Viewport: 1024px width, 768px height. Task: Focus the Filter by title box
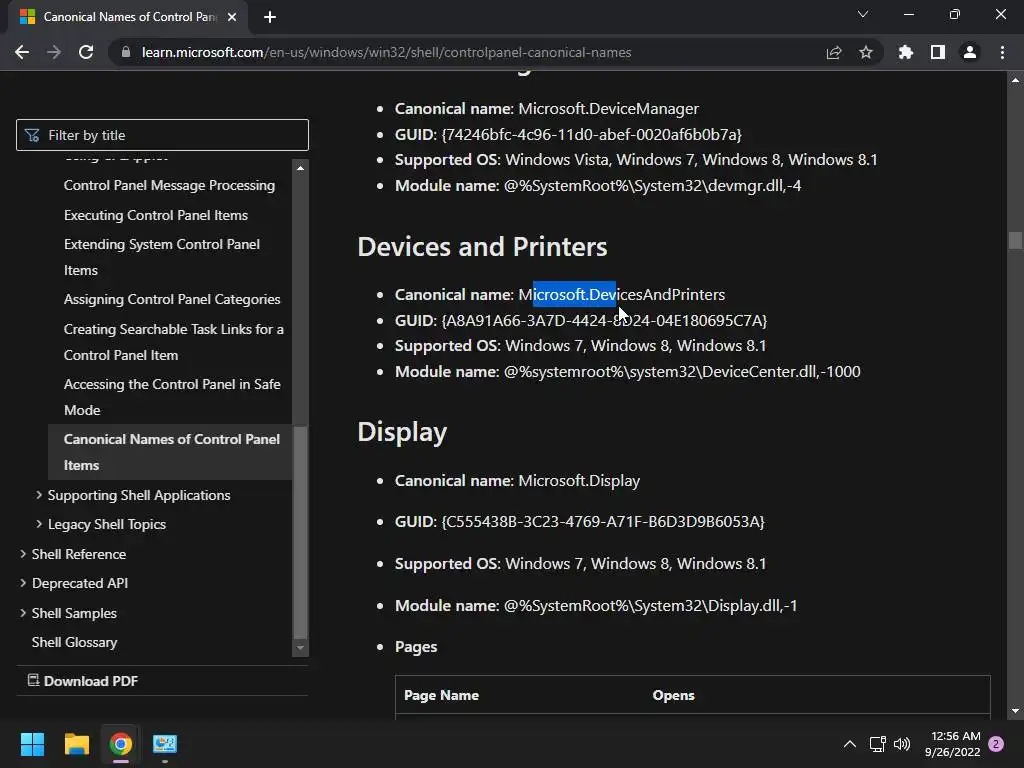click(162, 135)
